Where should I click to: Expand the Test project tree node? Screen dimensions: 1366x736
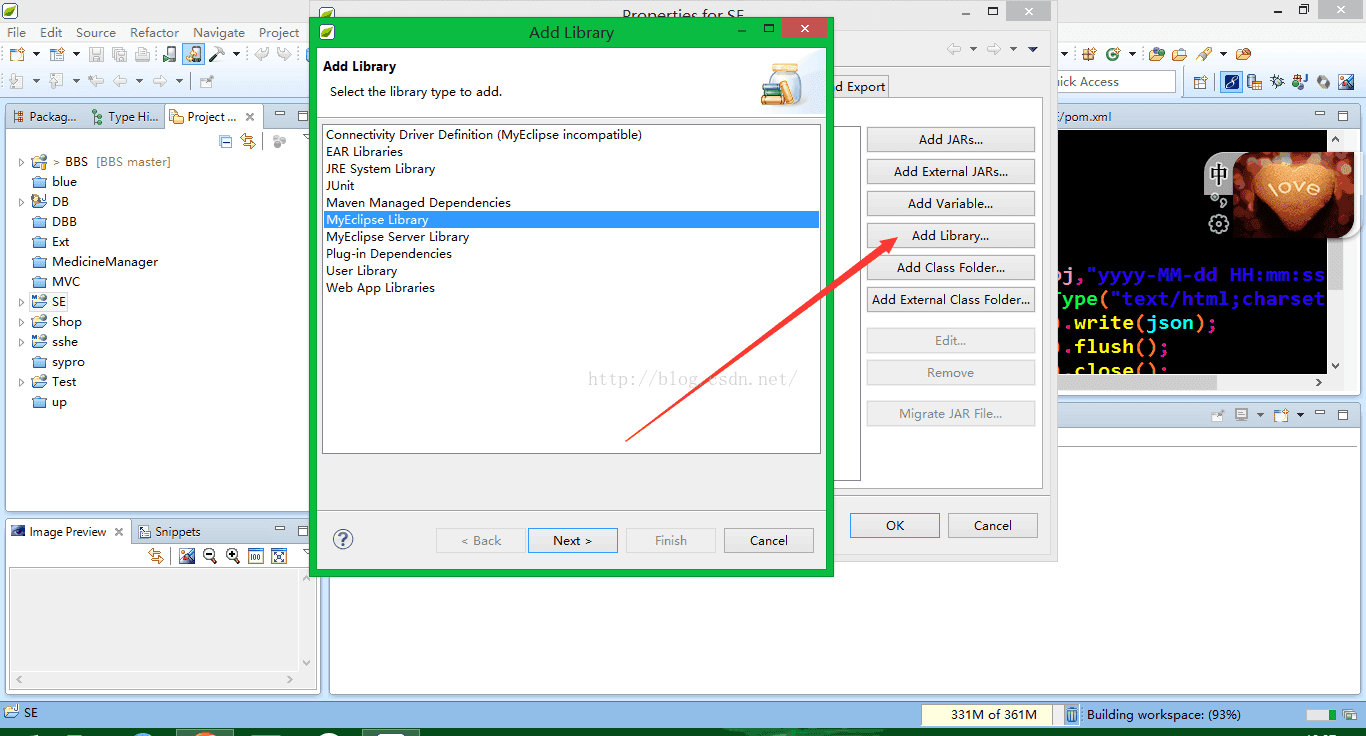(x=21, y=382)
